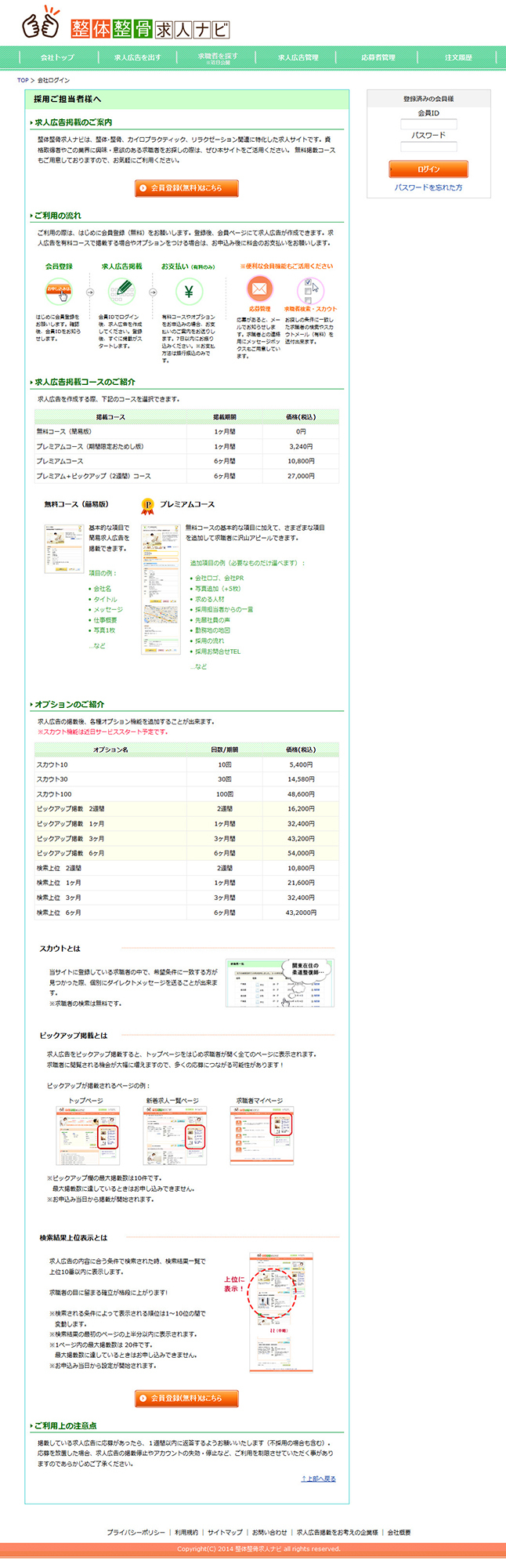Click the 採用お問合せTEL list item
The height and width of the screenshot is (1568, 506).
218,652
